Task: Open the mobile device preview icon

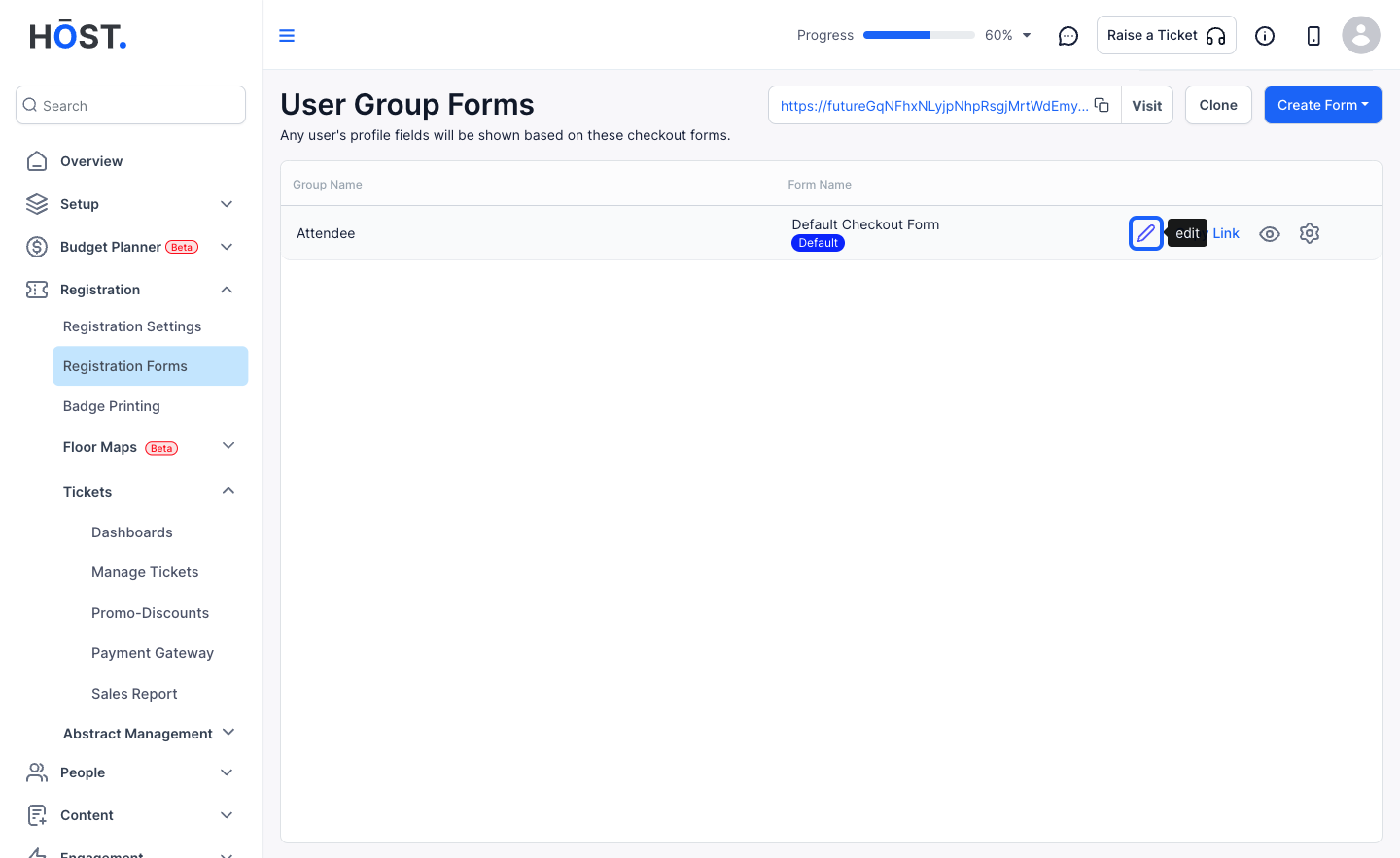Action: click(1313, 36)
